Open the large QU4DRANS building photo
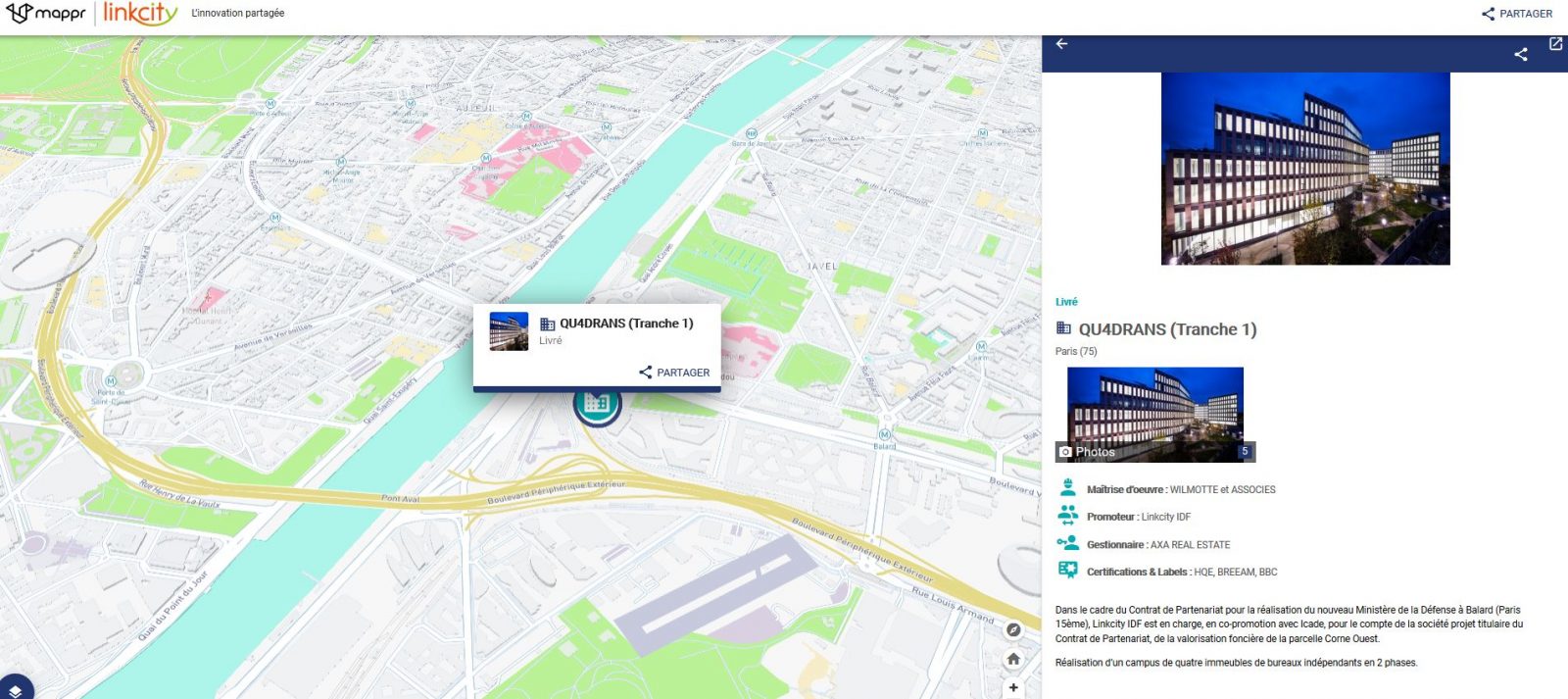The width and height of the screenshot is (1568, 699). (1305, 169)
